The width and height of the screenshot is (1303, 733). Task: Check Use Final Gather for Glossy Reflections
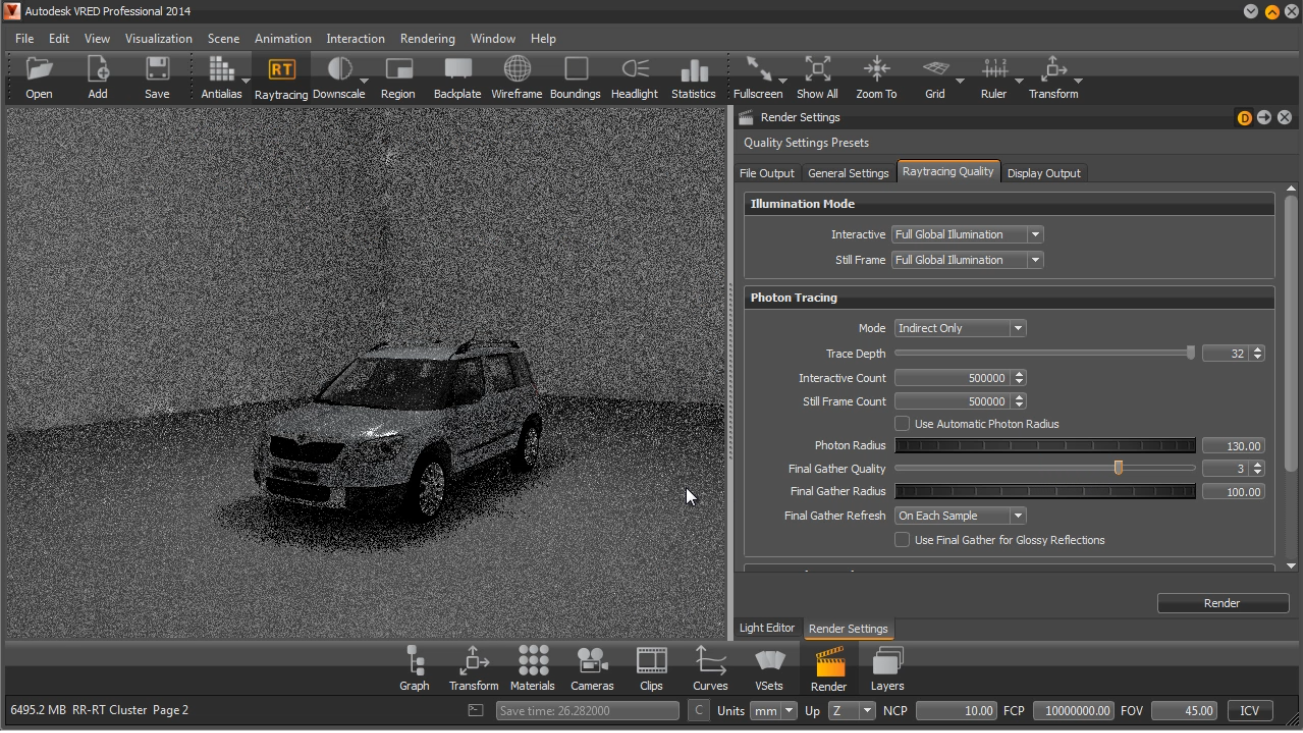point(902,540)
